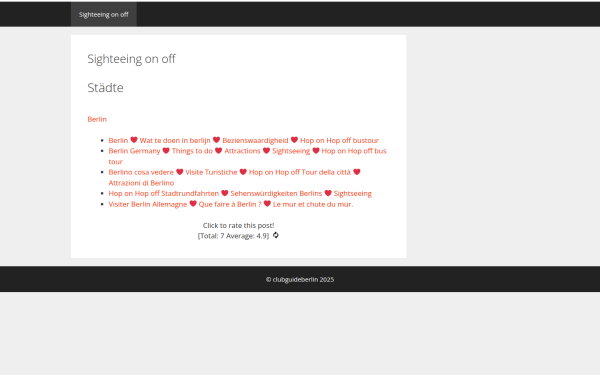The height and width of the screenshot is (375, 600).
Task: Open the 'Wat te doen in berlijn' link
Action: coord(243,140)
